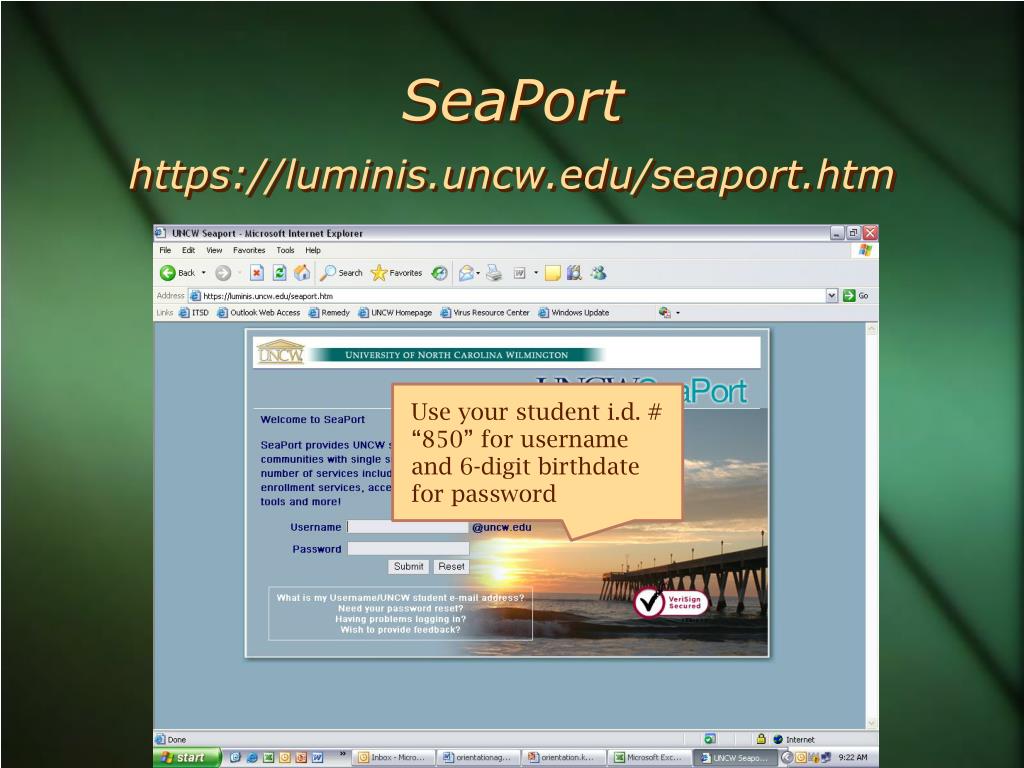Click 'What is my Username' help link
This screenshot has width=1024, height=768.
pyautogui.click(x=400, y=598)
